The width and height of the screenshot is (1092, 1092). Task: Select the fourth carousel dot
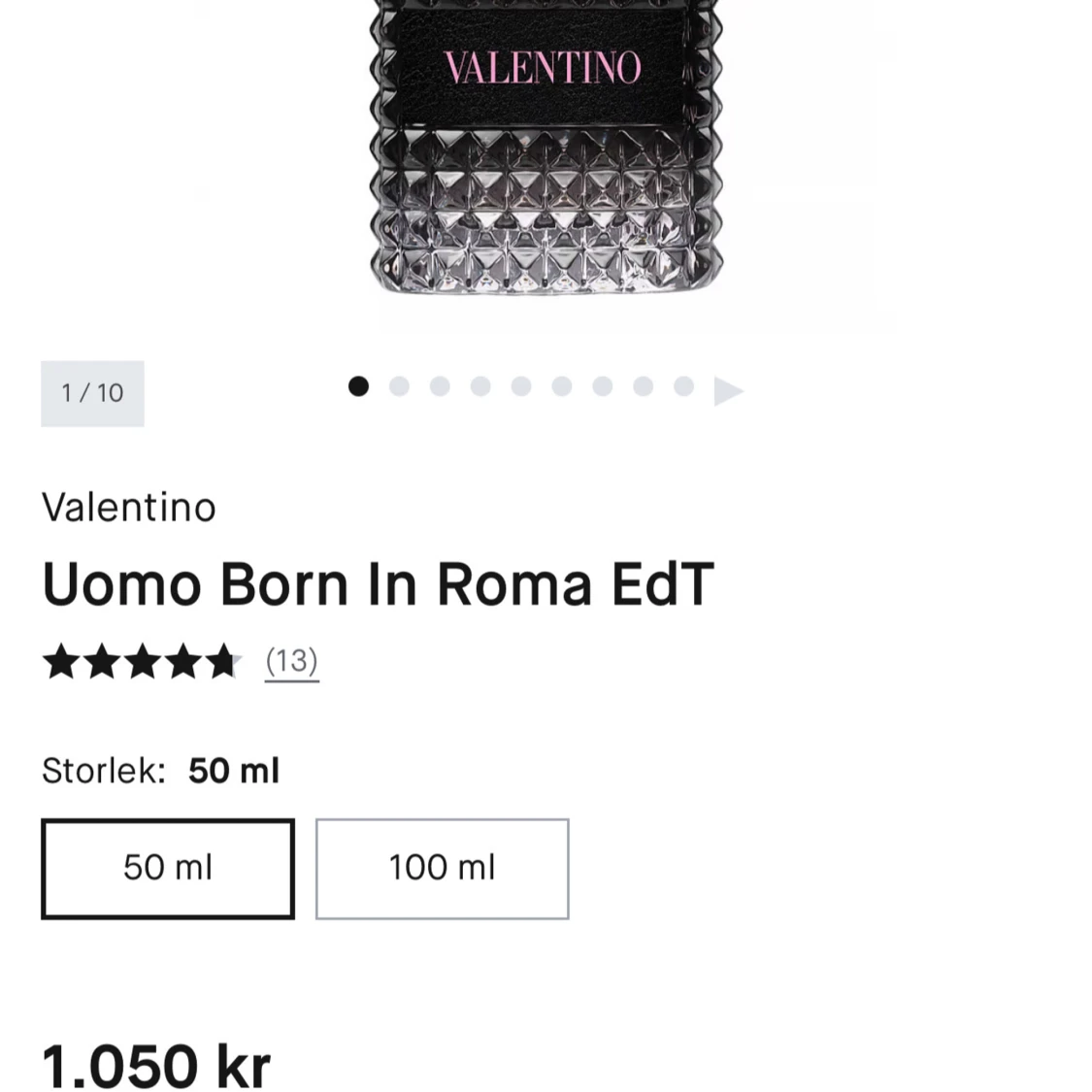480,386
